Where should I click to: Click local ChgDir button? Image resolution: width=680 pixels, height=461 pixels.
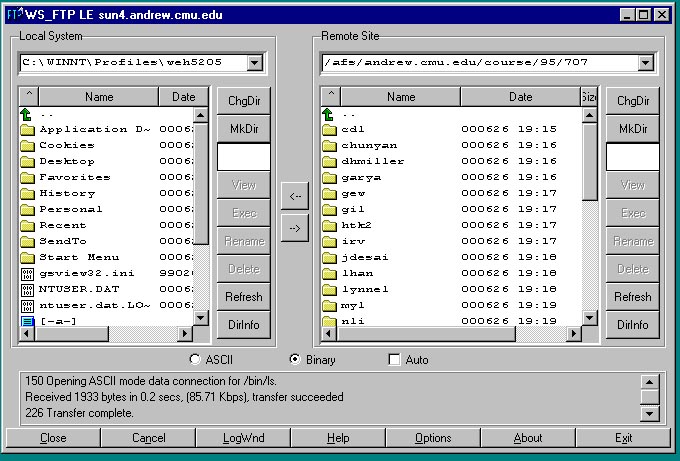[x=244, y=101]
